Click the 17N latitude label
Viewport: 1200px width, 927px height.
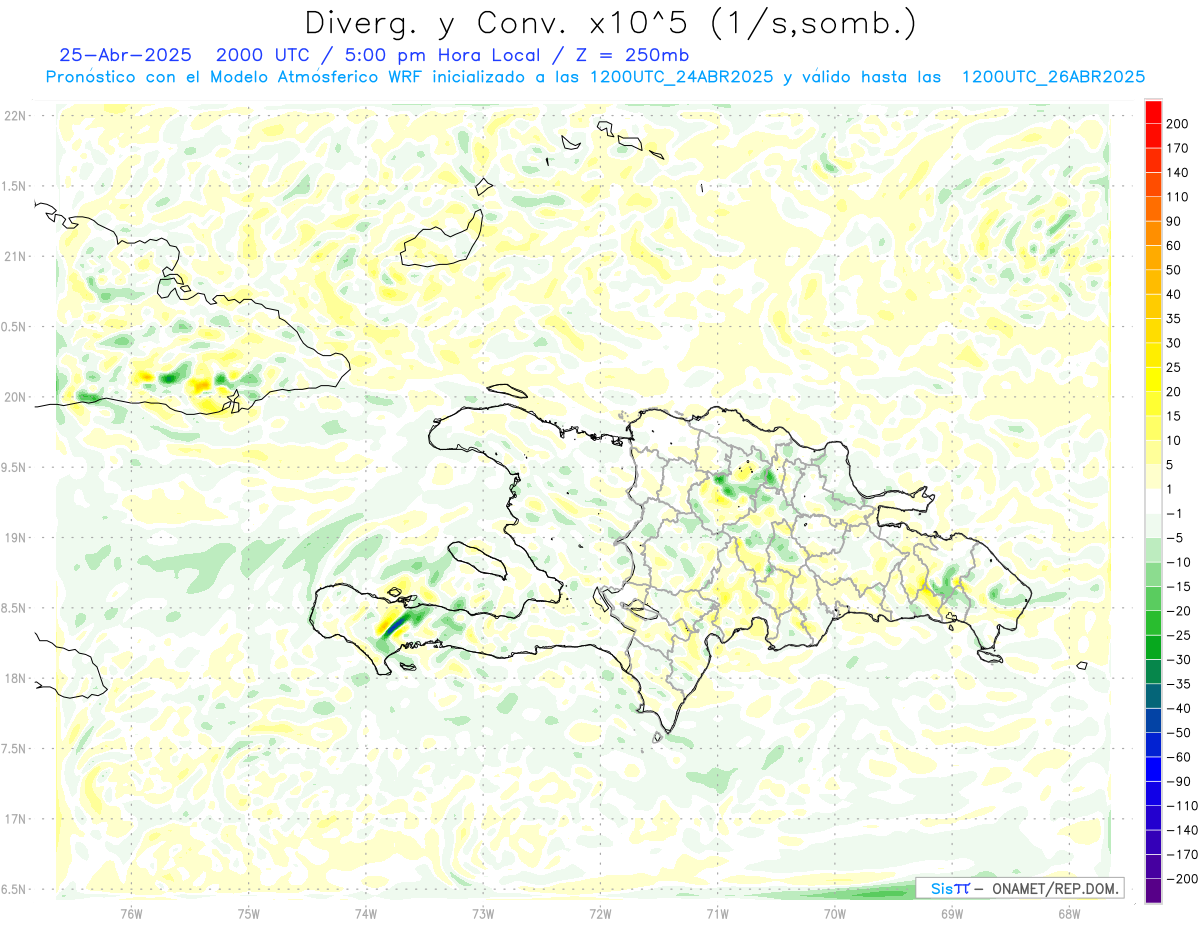14,819
